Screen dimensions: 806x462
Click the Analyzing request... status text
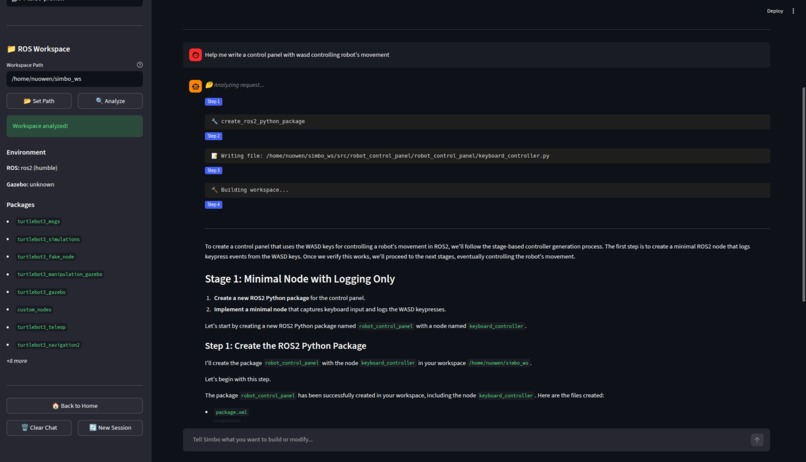239,85
